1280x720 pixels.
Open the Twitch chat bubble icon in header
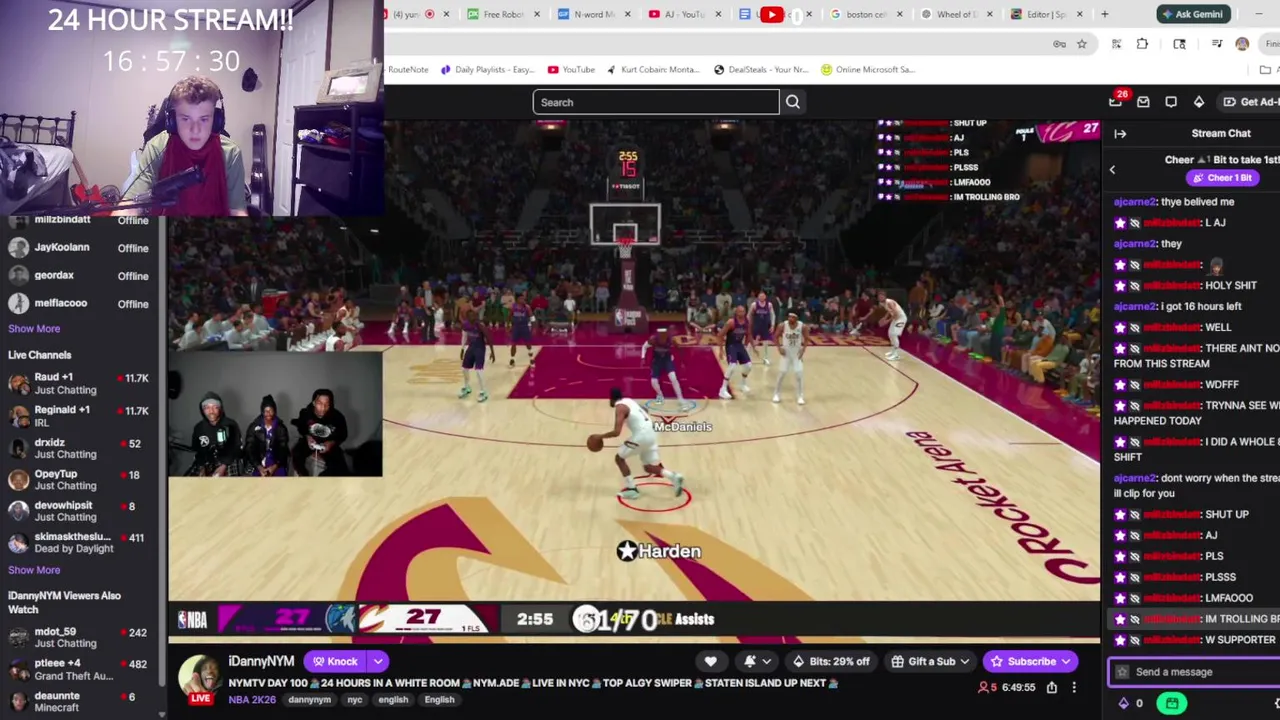1171,102
